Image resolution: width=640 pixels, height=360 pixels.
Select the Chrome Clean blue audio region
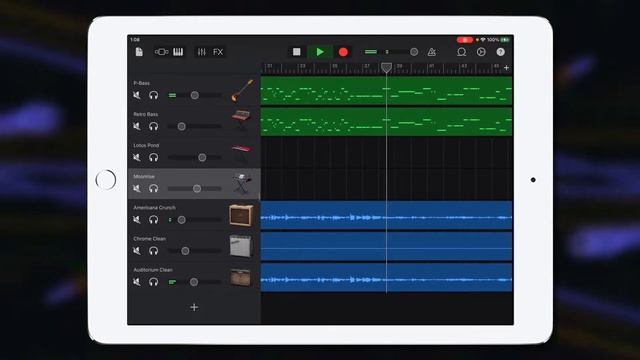click(386, 246)
